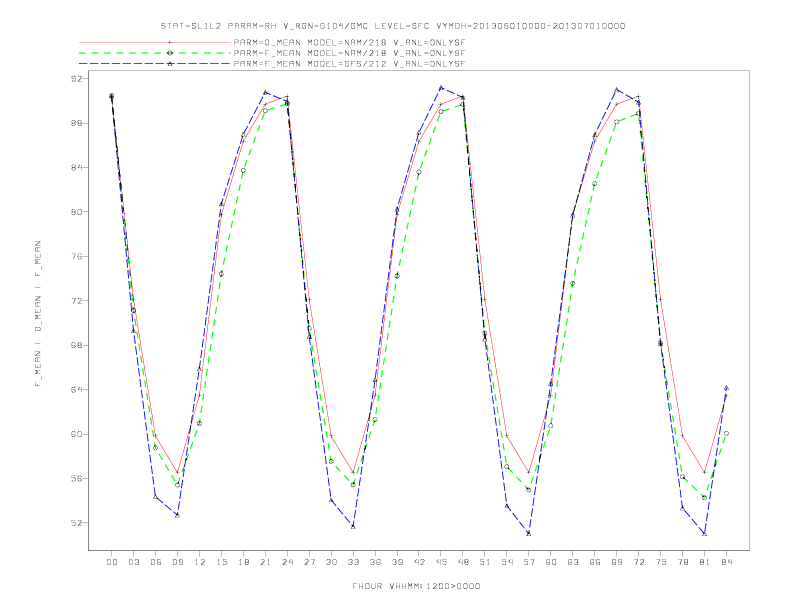Click the x-axis forecast hour label 78

pyautogui.click(x=683, y=562)
